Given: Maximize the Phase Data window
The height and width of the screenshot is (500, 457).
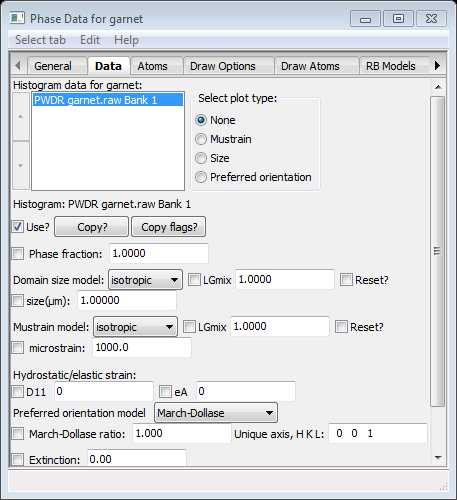Looking at the screenshot, I should click(398, 19).
